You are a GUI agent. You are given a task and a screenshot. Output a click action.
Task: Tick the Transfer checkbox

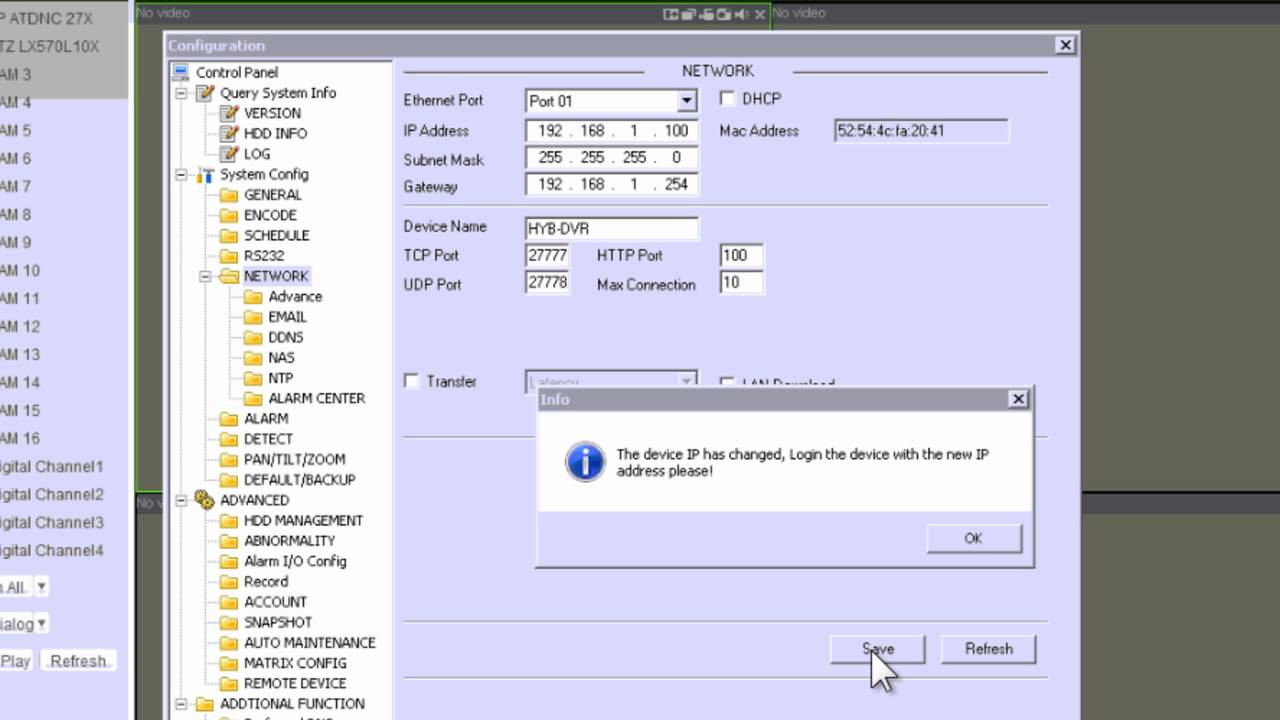411,381
